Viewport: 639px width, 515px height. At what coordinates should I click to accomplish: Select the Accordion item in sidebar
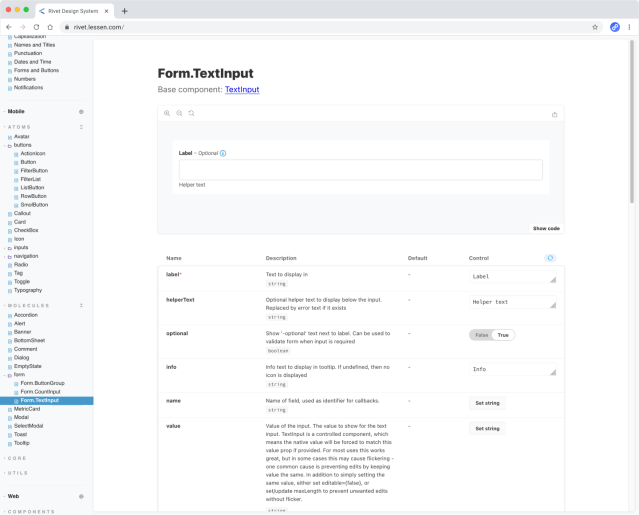[x=26, y=315]
